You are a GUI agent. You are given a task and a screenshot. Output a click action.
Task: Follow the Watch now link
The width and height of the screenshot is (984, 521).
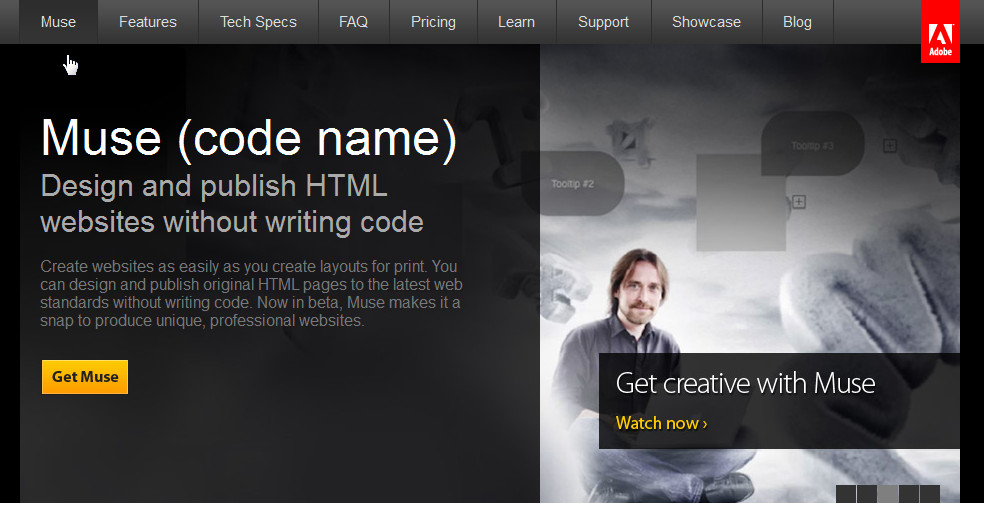pos(661,423)
